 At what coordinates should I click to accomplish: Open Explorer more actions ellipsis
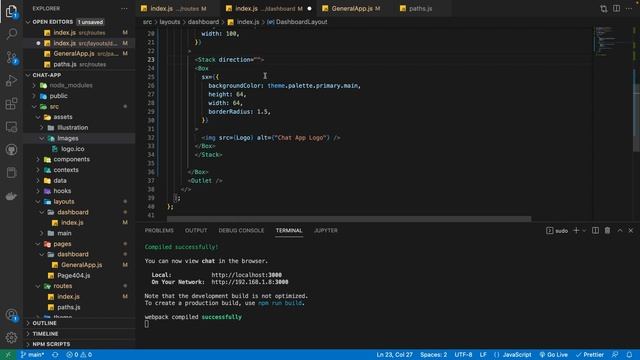tap(124, 9)
